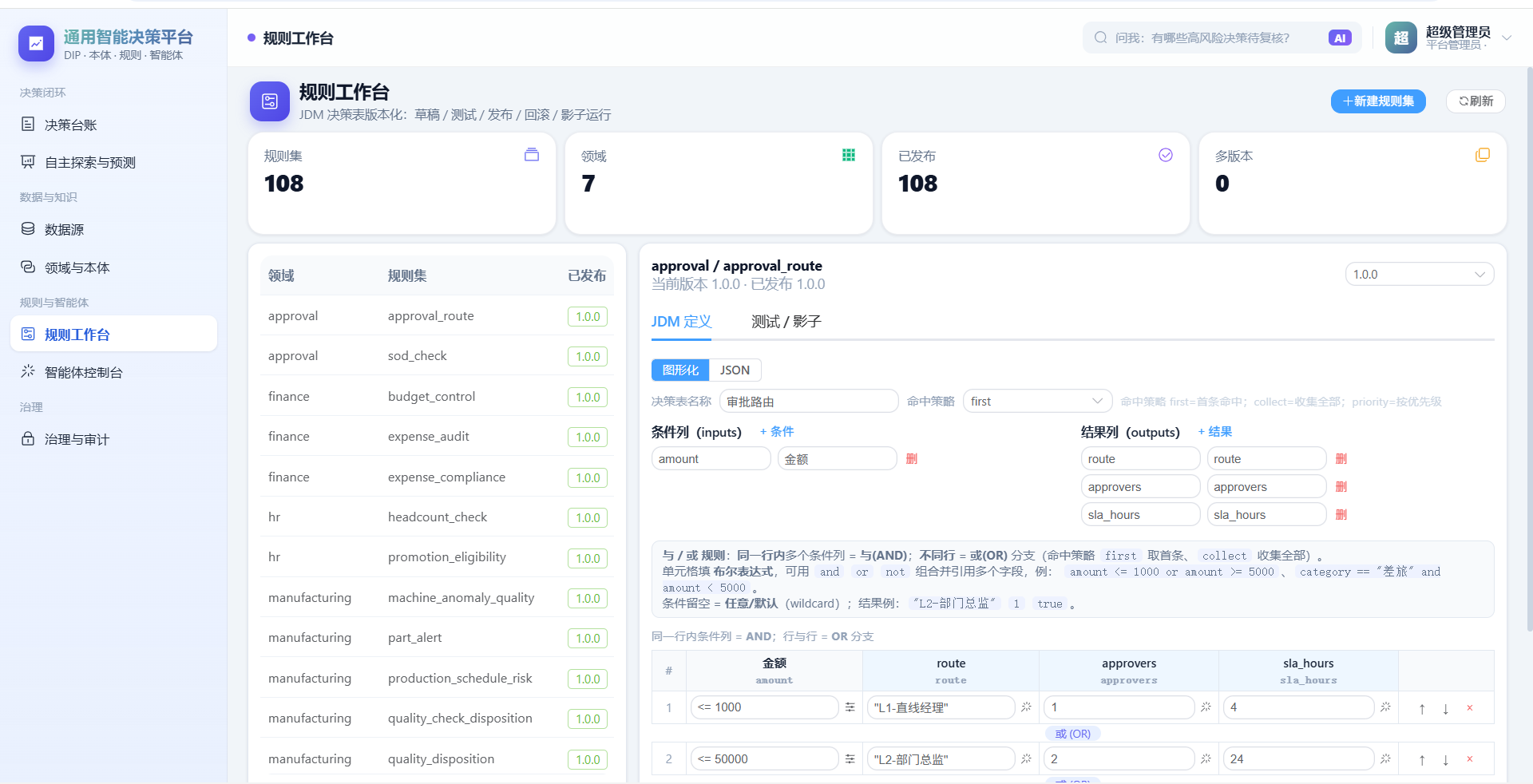Click the 超 user avatar
This screenshot has width=1533, height=784.
(x=1401, y=38)
